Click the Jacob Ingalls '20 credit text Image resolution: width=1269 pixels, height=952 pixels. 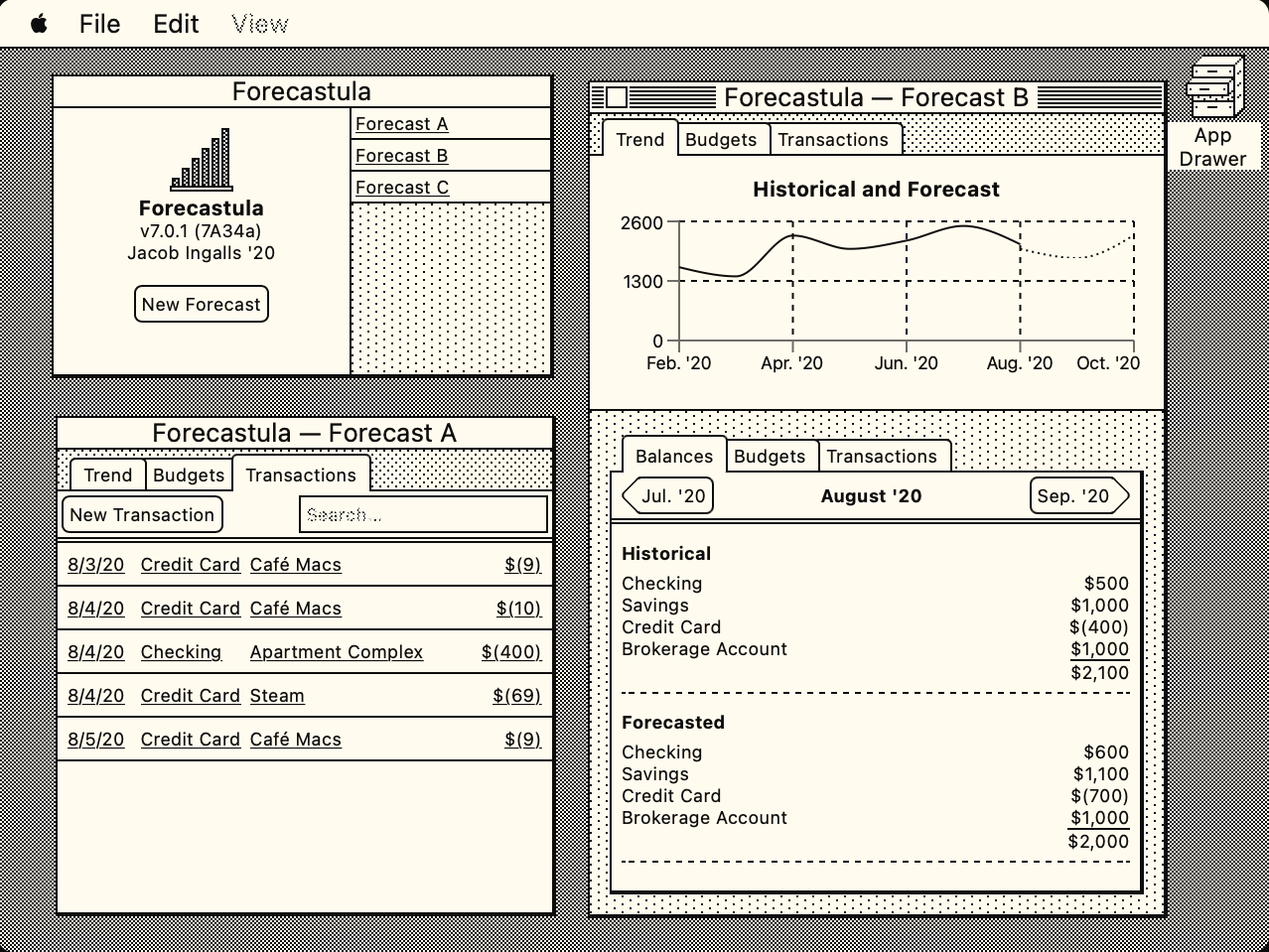click(x=201, y=253)
